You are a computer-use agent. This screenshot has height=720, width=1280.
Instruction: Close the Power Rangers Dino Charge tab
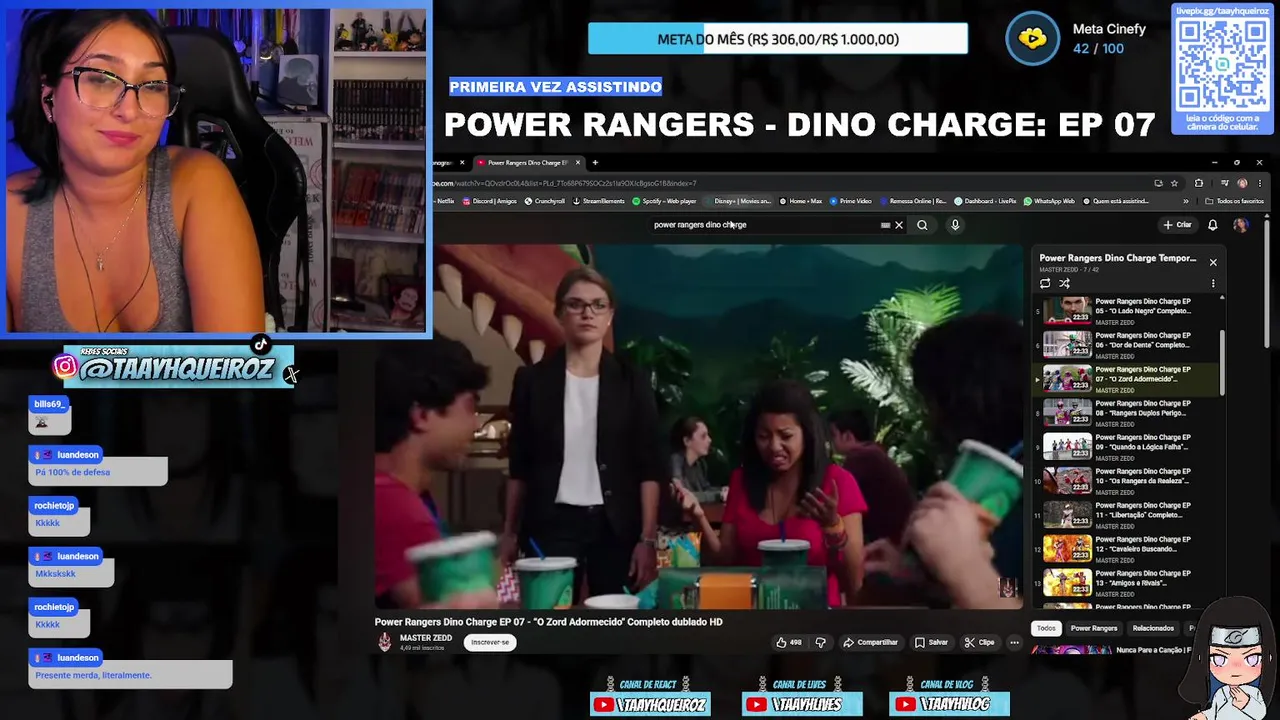577,162
